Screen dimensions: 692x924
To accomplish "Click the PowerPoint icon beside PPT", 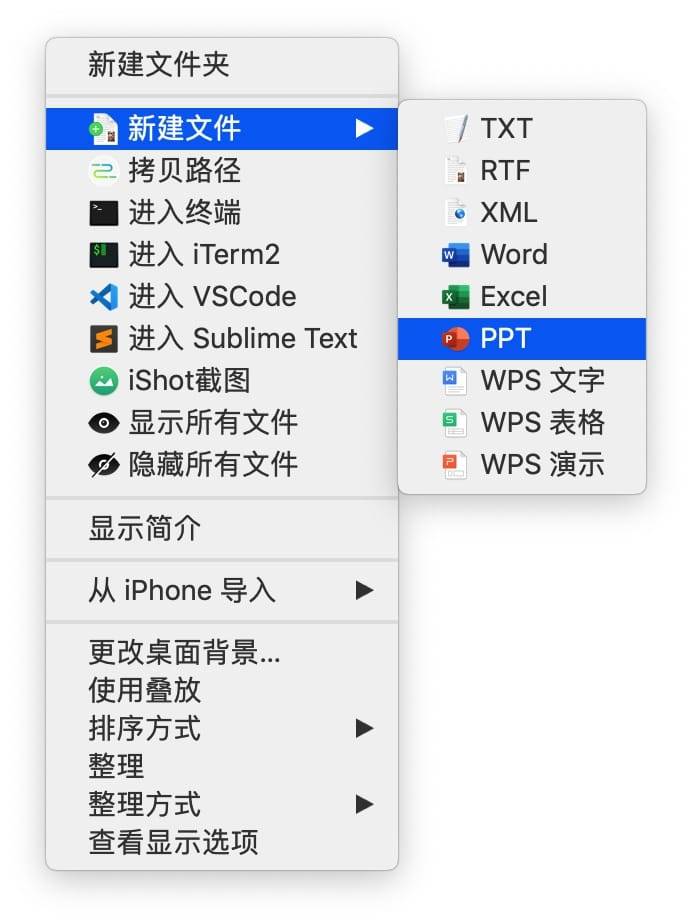I will (x=455, y=339).
